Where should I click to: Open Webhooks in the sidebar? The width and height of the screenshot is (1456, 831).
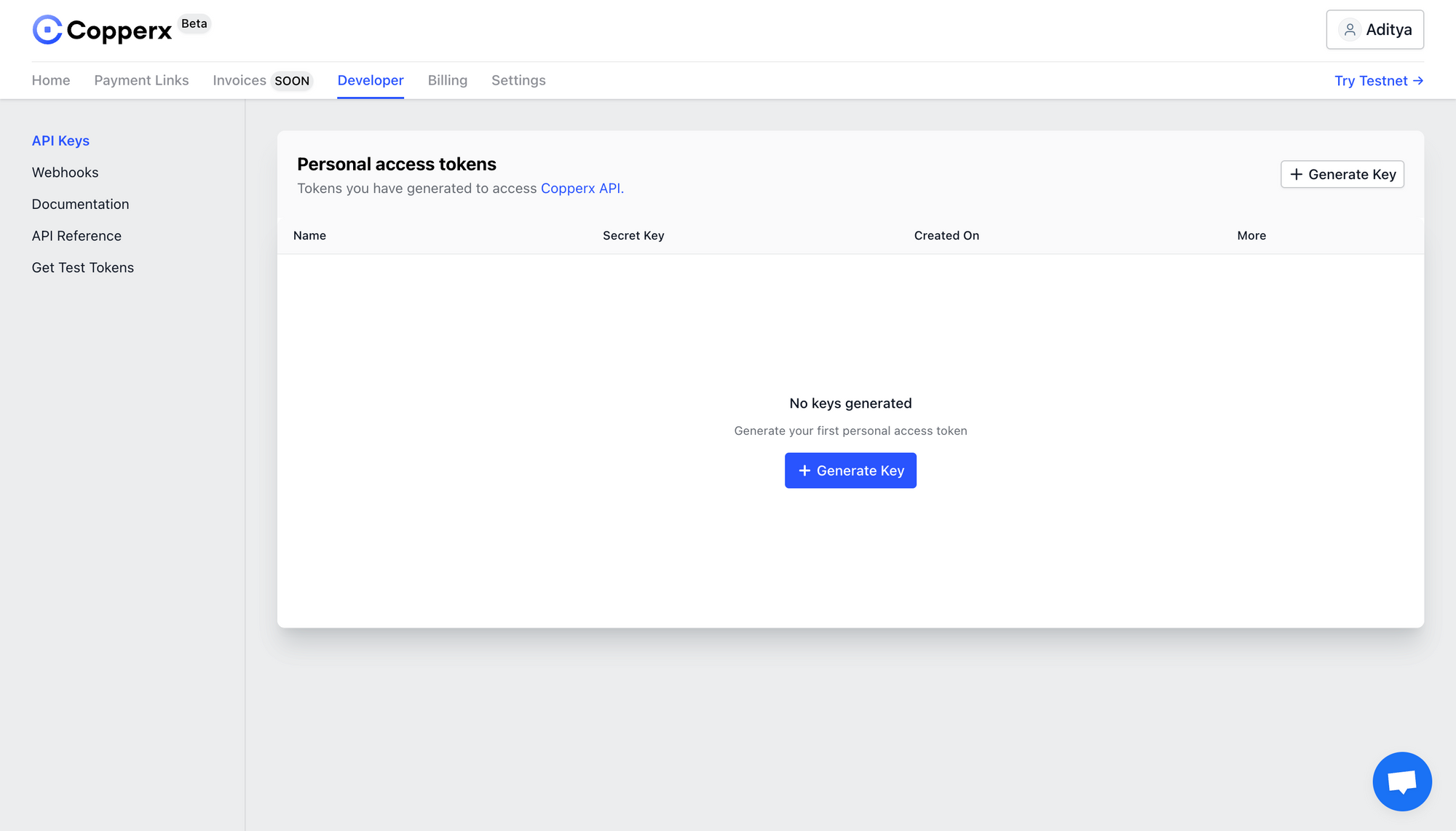click(x=65, y=173)
